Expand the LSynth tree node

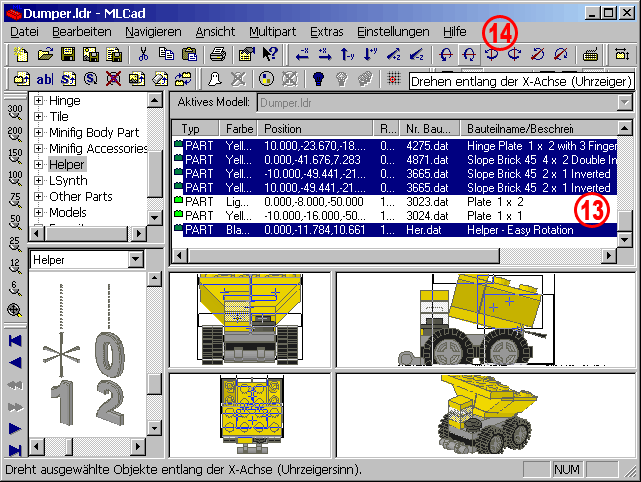38,180
